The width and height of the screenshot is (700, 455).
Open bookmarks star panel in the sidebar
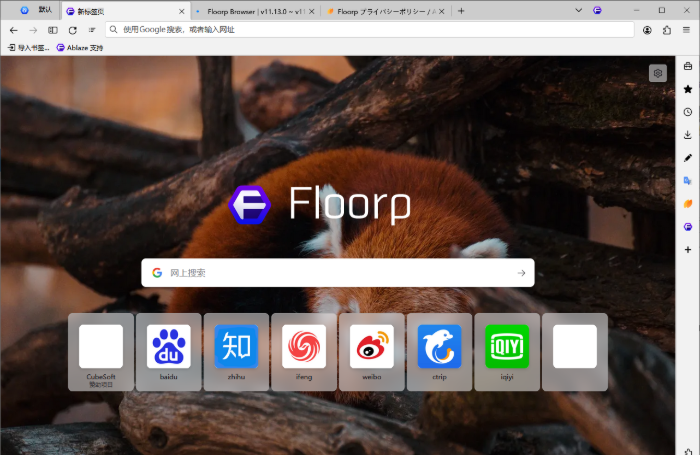688,89
